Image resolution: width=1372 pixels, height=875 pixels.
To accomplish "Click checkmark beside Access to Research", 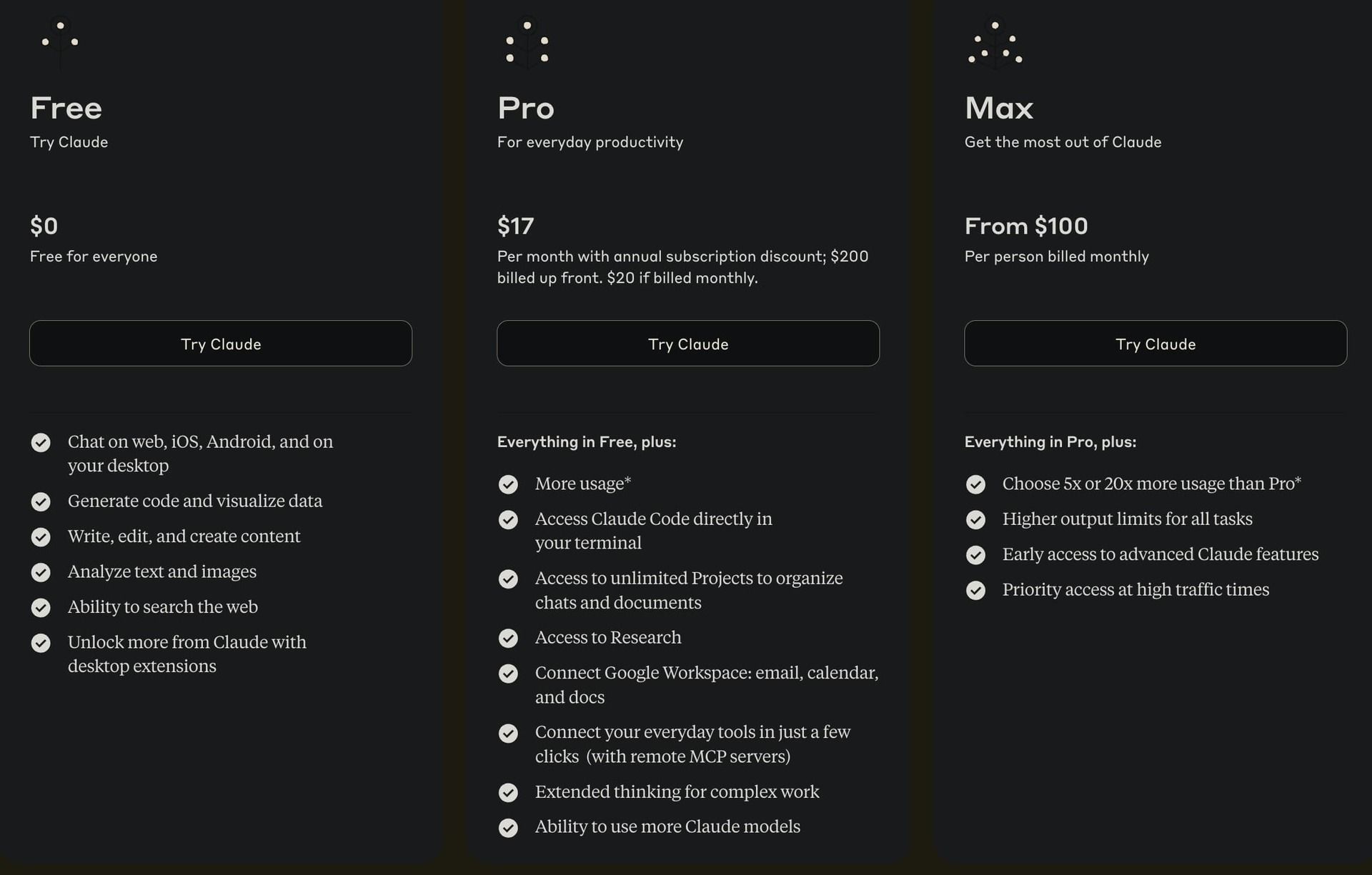I will 508,638.
